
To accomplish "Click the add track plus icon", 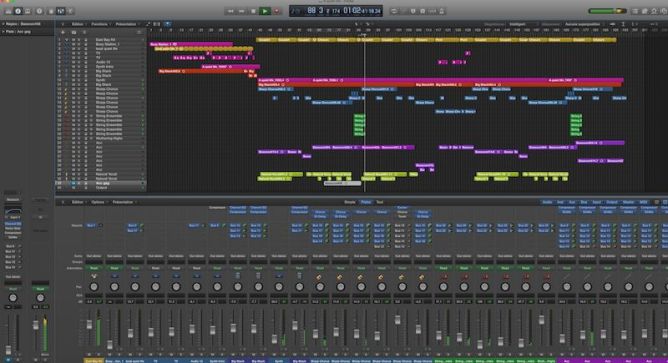I will click(x=63, y=32).
